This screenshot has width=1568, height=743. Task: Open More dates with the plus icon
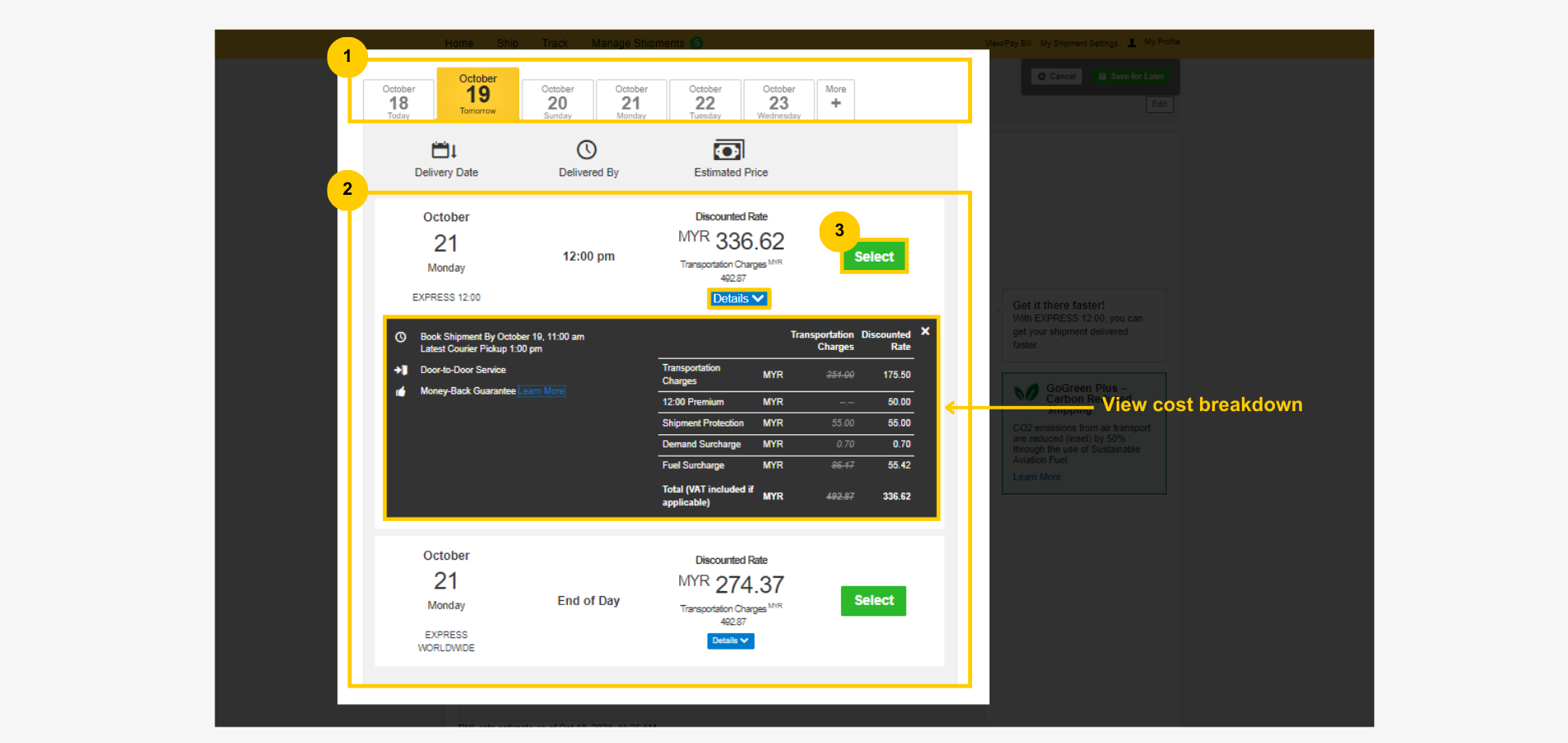[x=836, y=100]
